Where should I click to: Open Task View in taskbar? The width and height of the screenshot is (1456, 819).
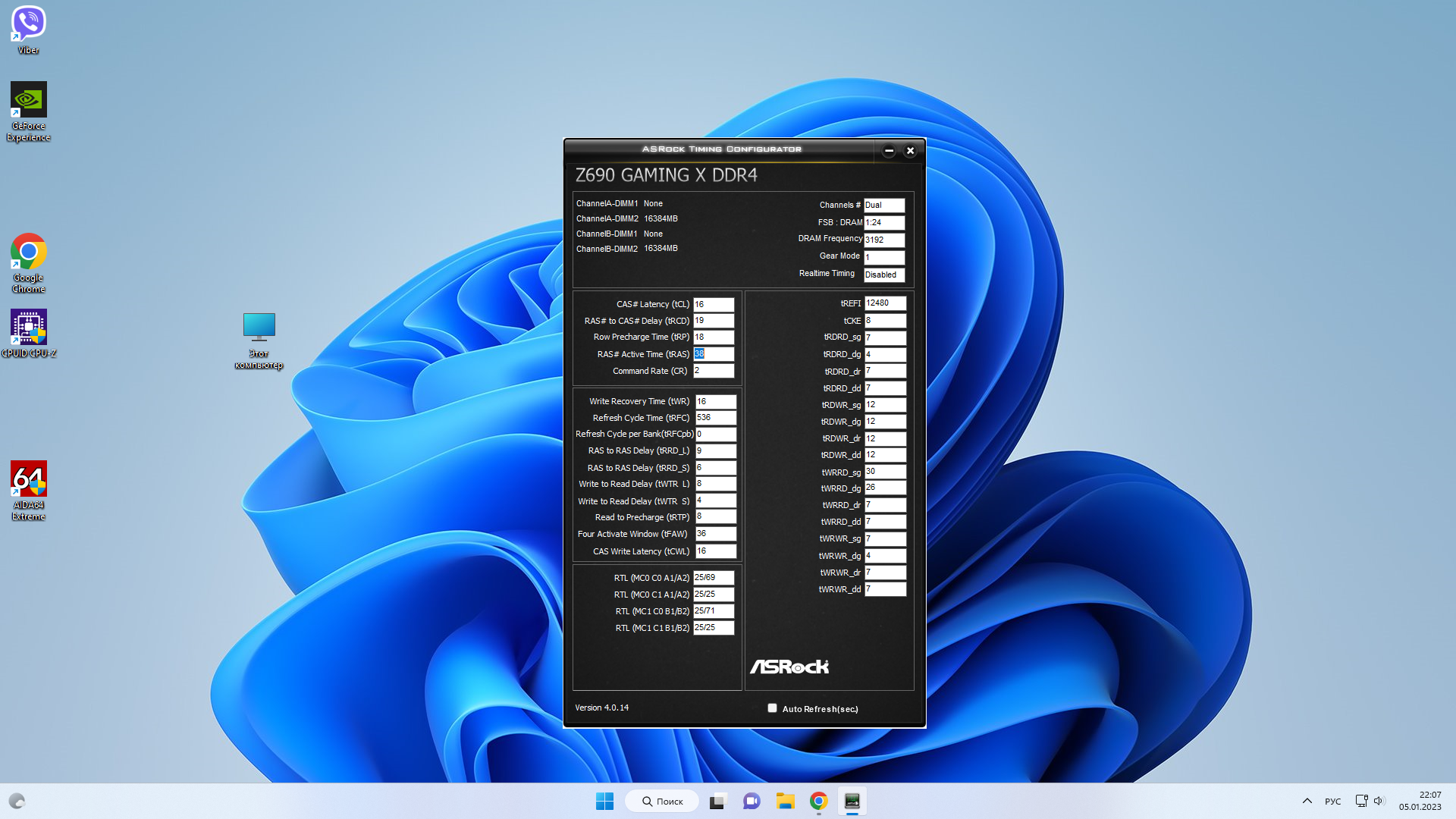pos(717,801)
